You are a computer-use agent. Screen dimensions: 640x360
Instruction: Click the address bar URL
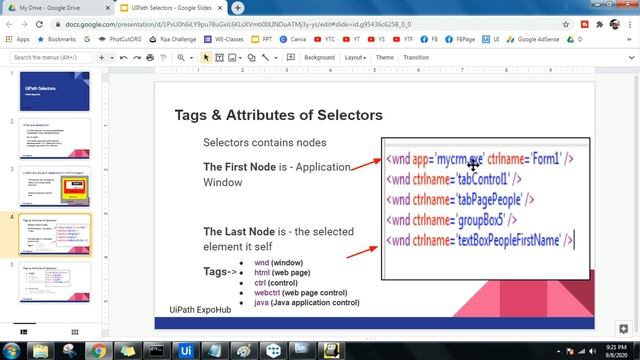(x=238, y=24)
